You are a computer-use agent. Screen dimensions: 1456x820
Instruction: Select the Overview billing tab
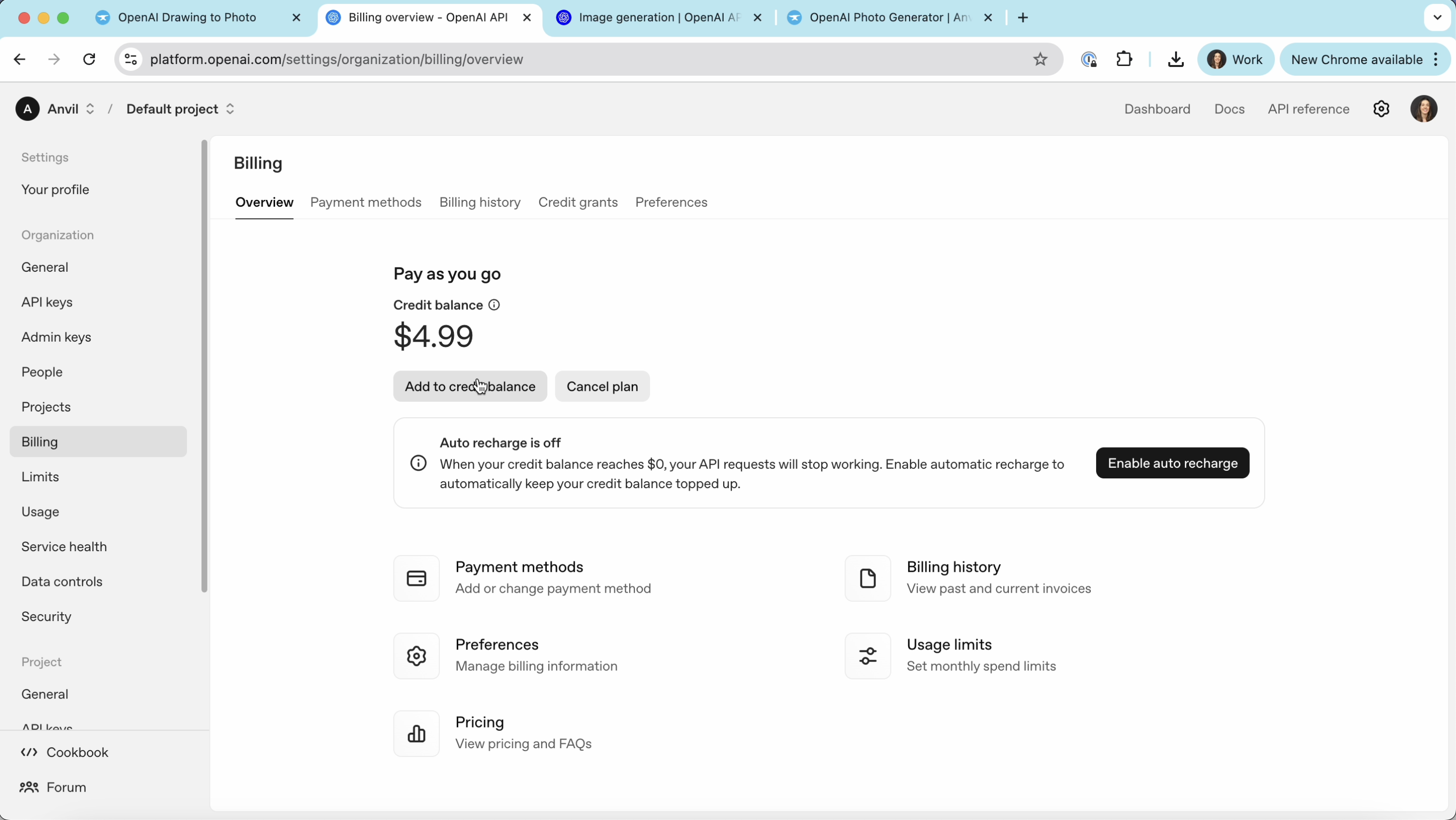(x=265, y=203)
